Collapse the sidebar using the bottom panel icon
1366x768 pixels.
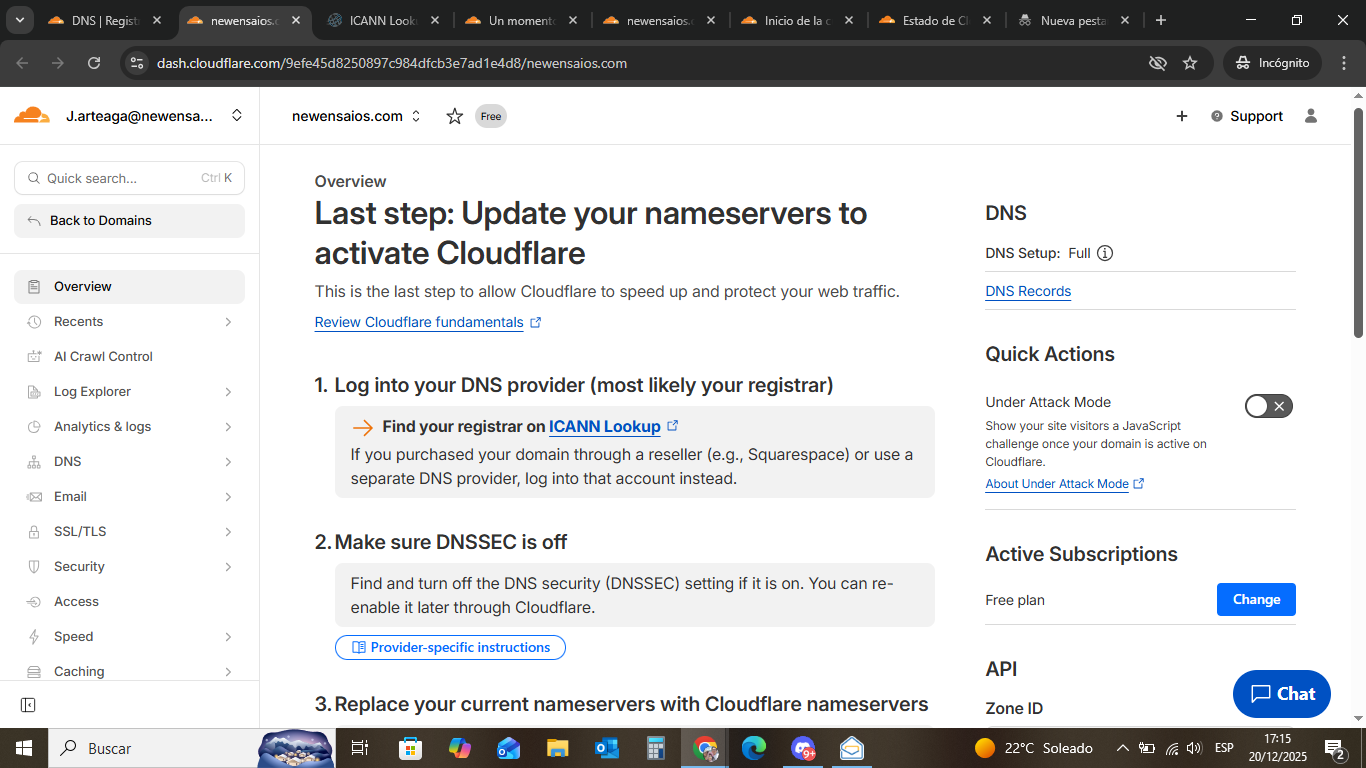click(28, 705)
